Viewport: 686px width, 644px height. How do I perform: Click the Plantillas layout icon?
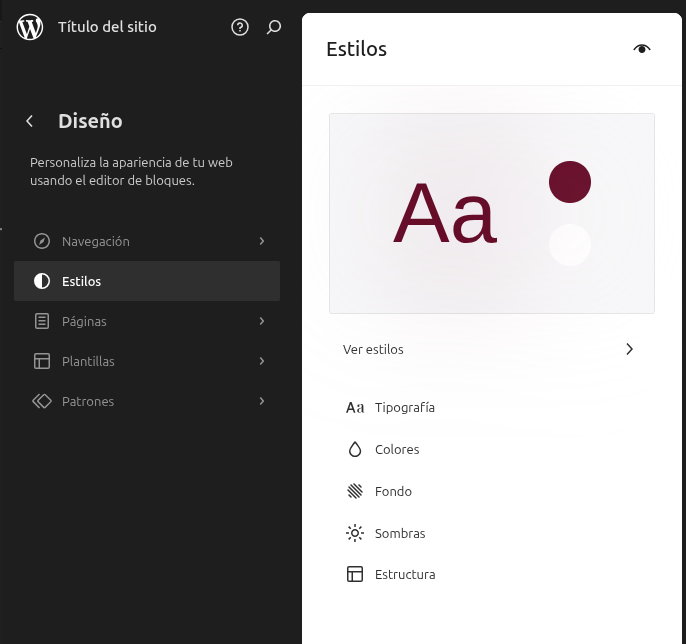[42, 361]
